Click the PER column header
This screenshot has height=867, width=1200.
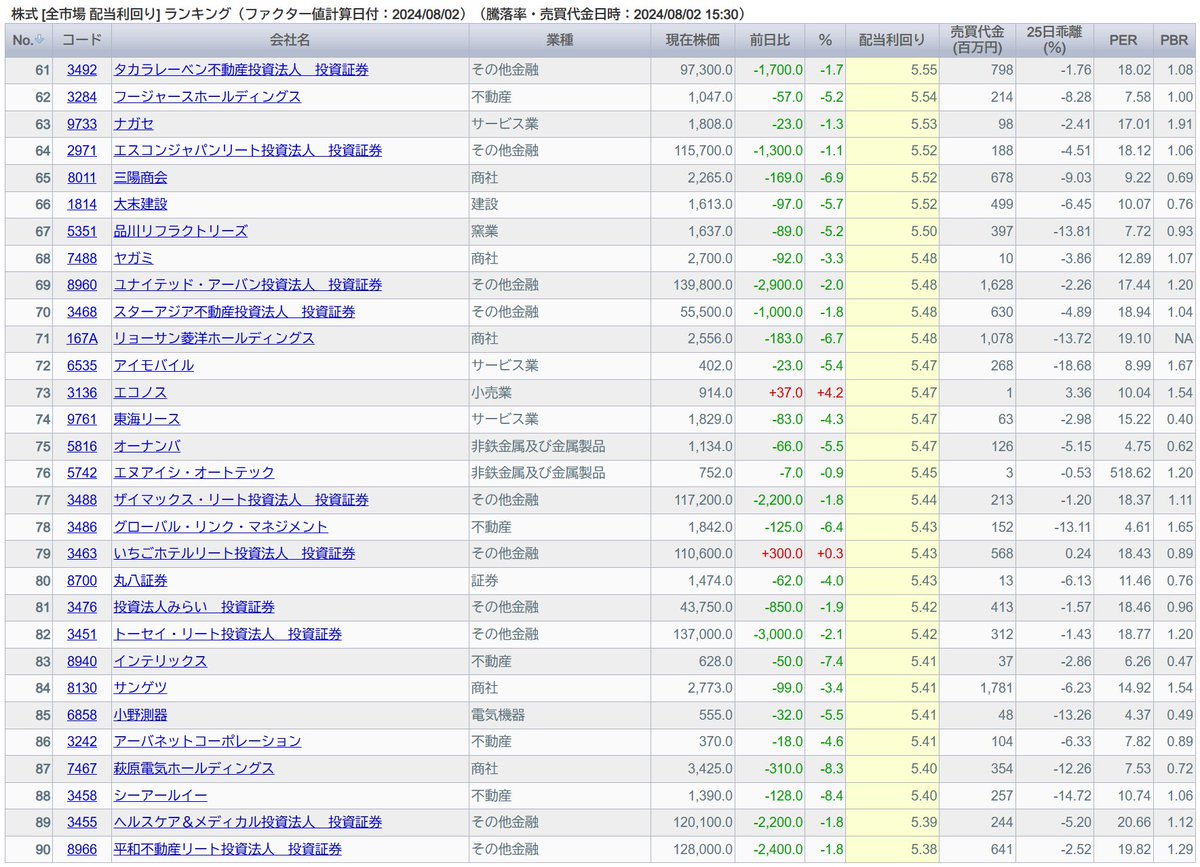click(1122, 40)
